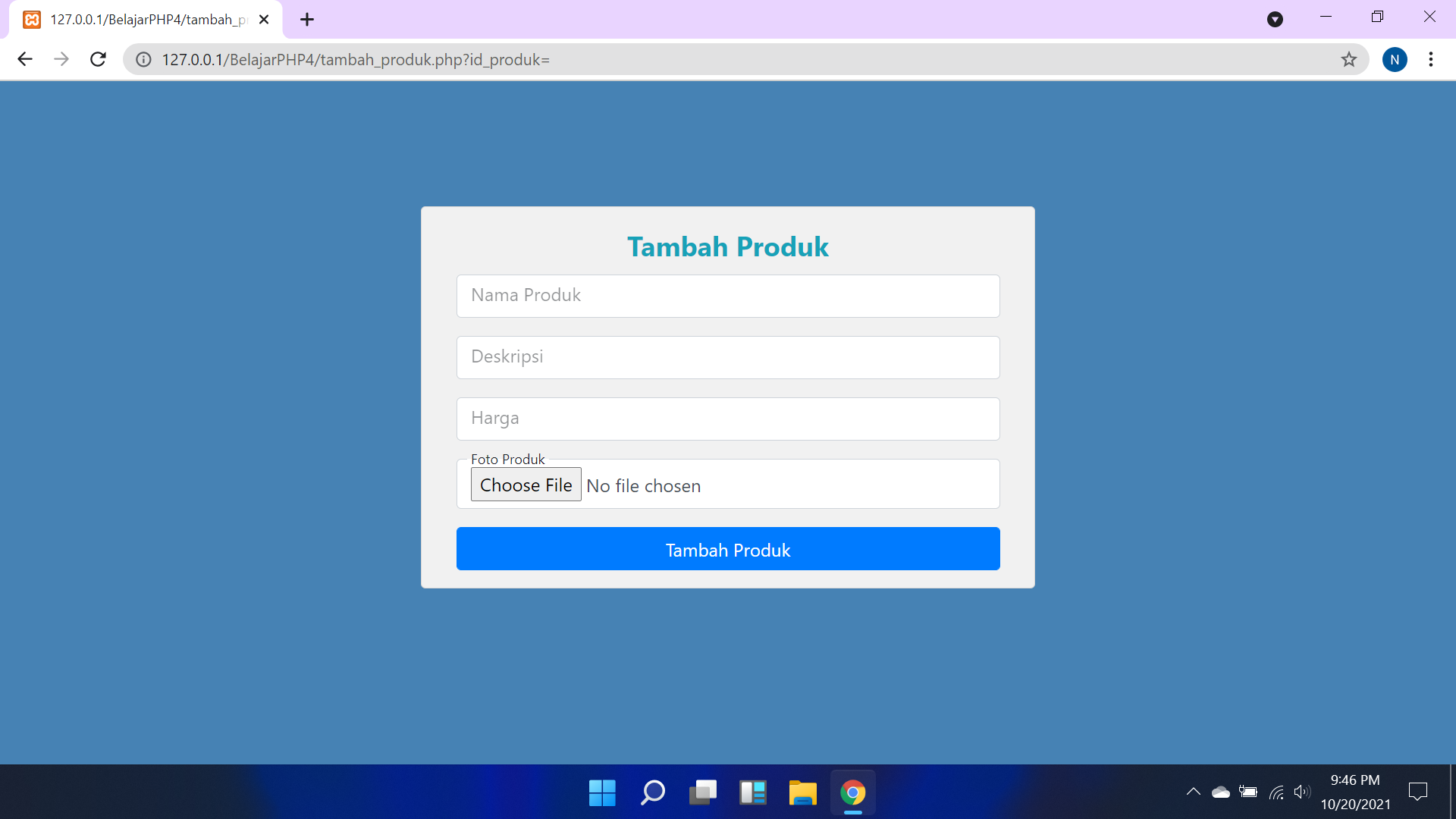The height and width of the screenshot is (819, 1456).
Task: Click the back navigation arrow
Action: pos(25,58)
